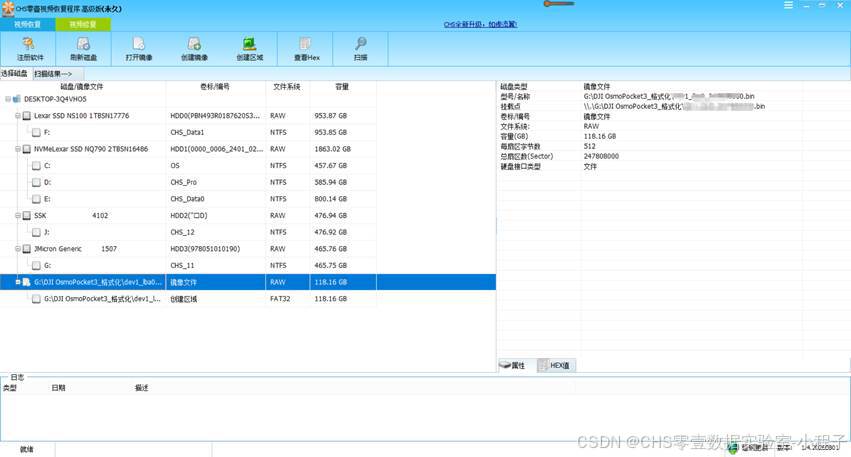
Task: Click the 容量 column header
Action: pos(342,87)
